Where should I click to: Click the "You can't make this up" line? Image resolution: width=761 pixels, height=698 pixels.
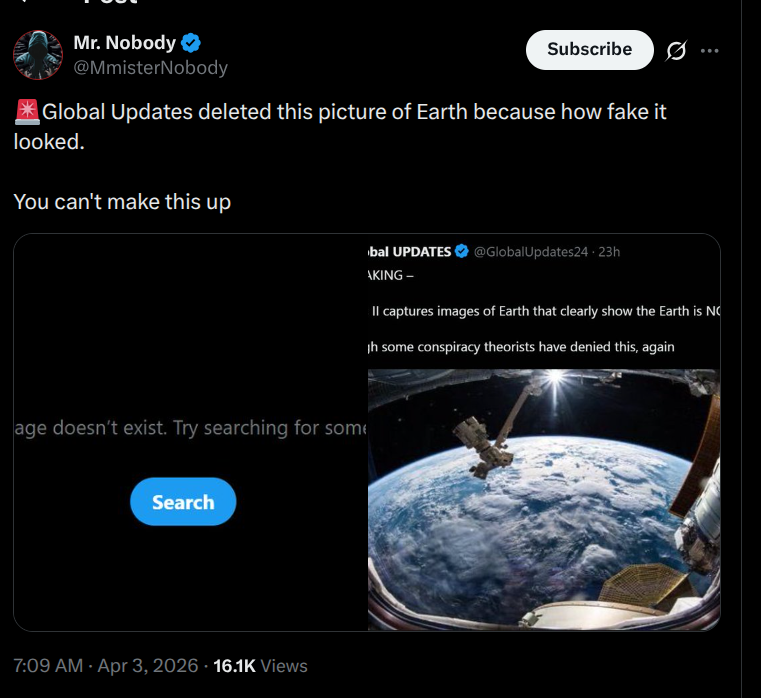pyautogui.click(x=122, y=202)
